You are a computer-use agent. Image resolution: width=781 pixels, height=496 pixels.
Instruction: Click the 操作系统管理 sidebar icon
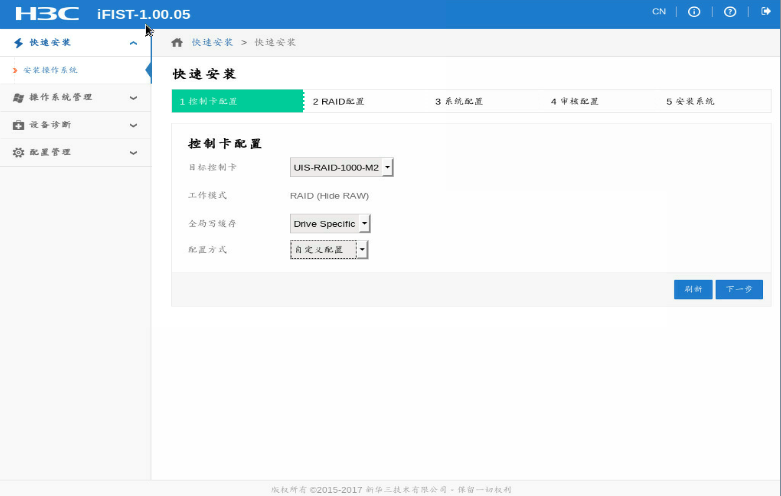point(18,98)
